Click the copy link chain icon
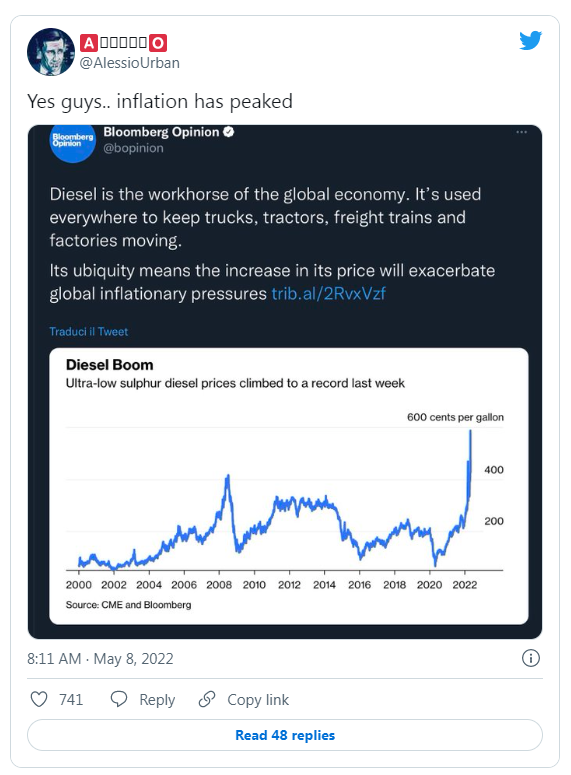The height and width of the screenshot is (775, 571). pos(207,699)
